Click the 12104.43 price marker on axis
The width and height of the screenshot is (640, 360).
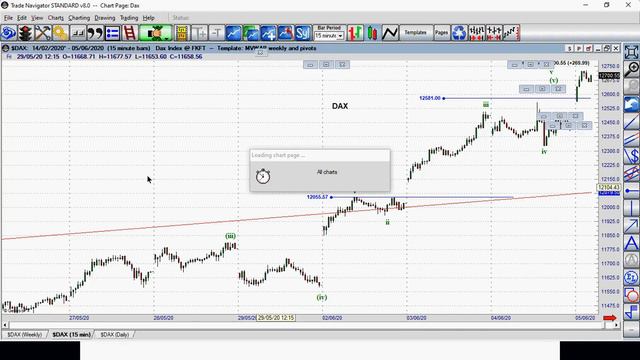point(609,187)
